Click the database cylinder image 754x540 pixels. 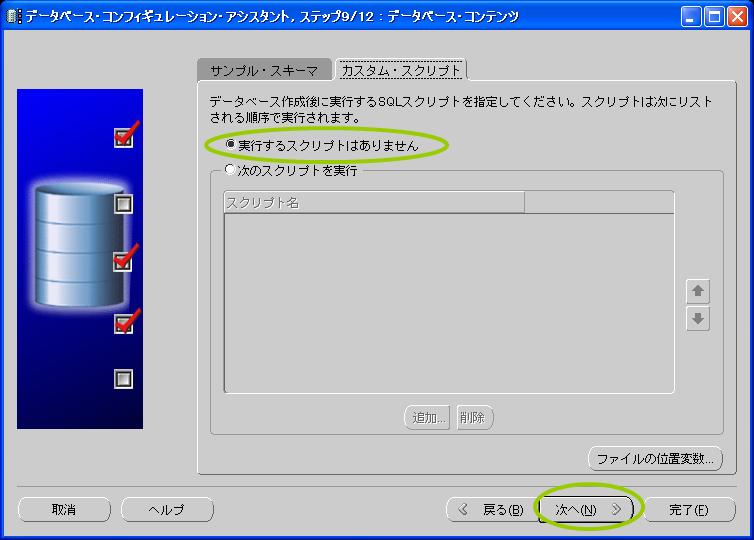click(x=79, y=245)
